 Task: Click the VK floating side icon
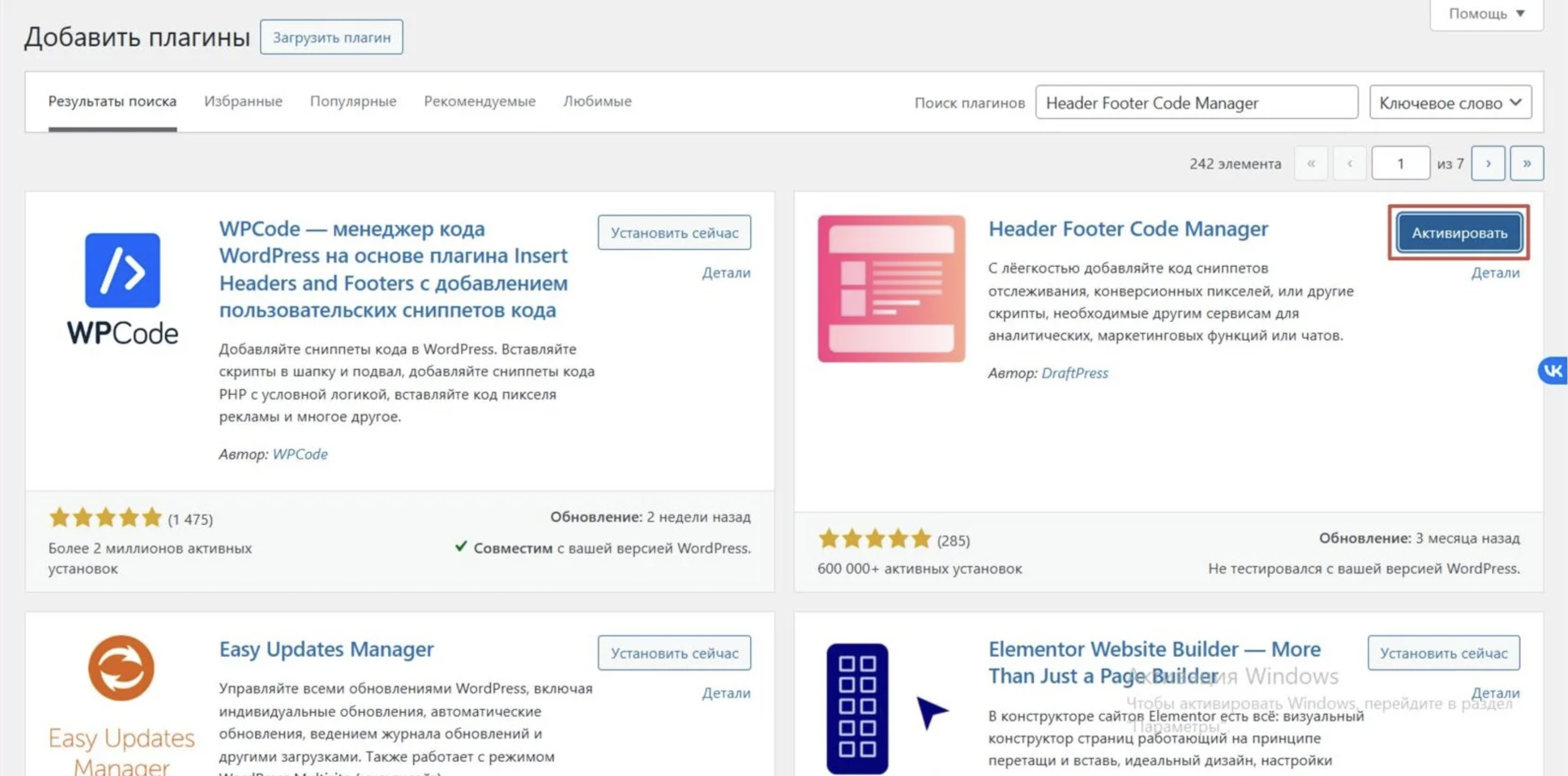[x=1553, y=370]
